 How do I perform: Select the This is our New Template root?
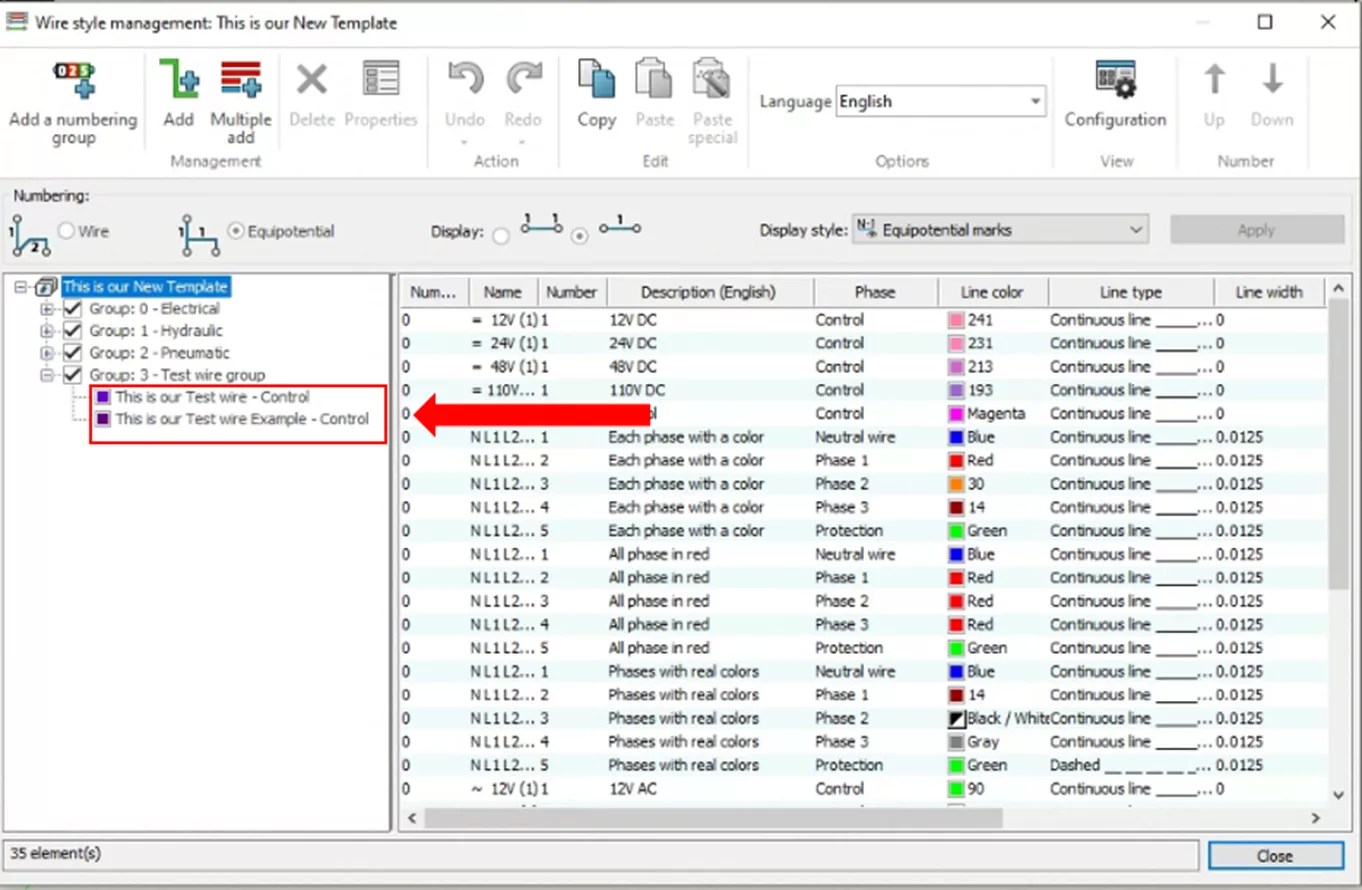tap(146, 287)
